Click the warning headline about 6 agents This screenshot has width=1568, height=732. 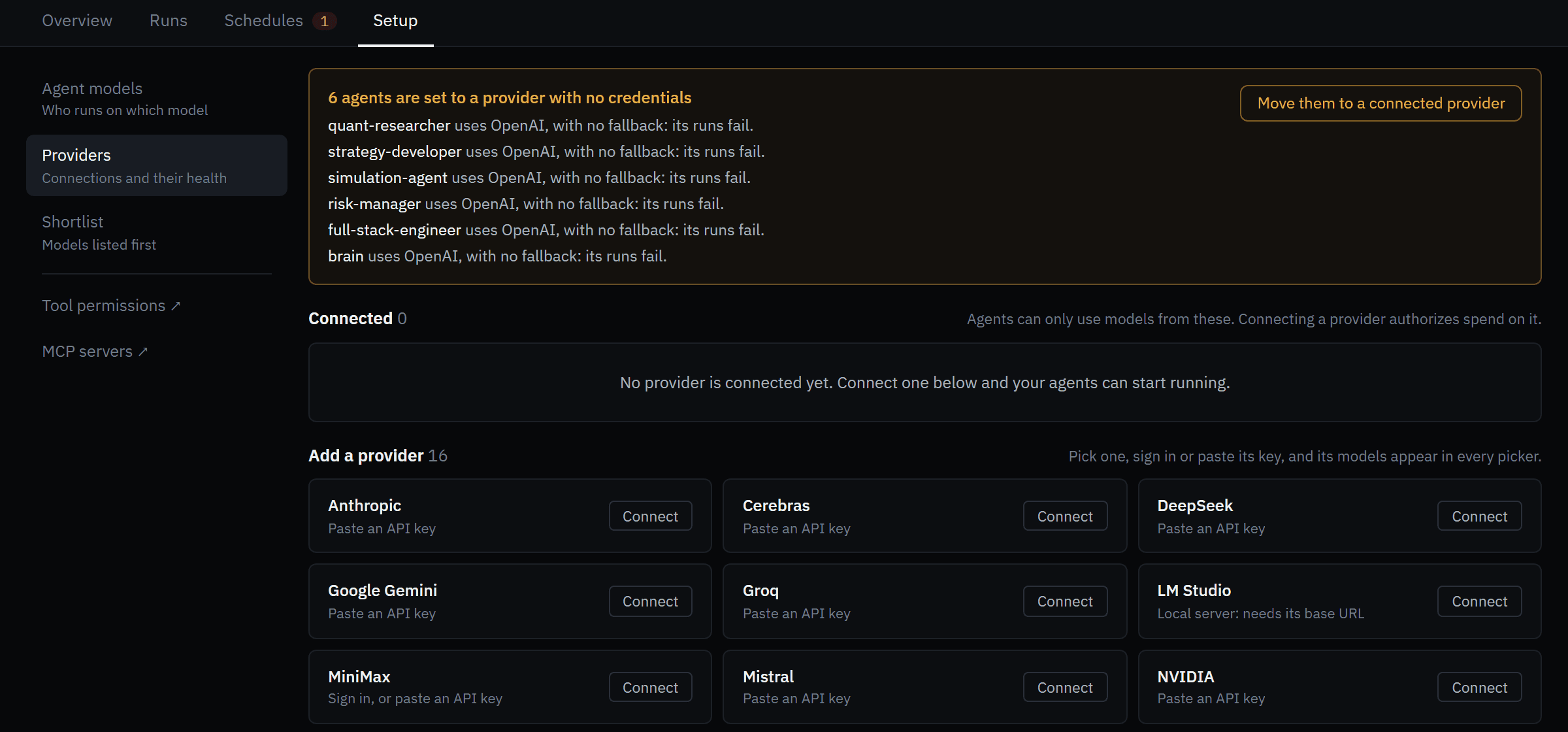pos(510,98)
